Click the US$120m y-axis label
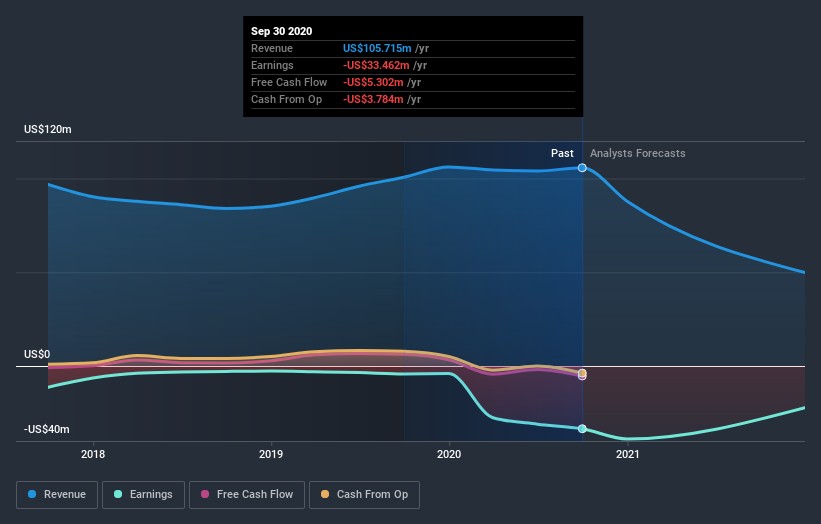821x524 pixels. click(x=48, y=129)
